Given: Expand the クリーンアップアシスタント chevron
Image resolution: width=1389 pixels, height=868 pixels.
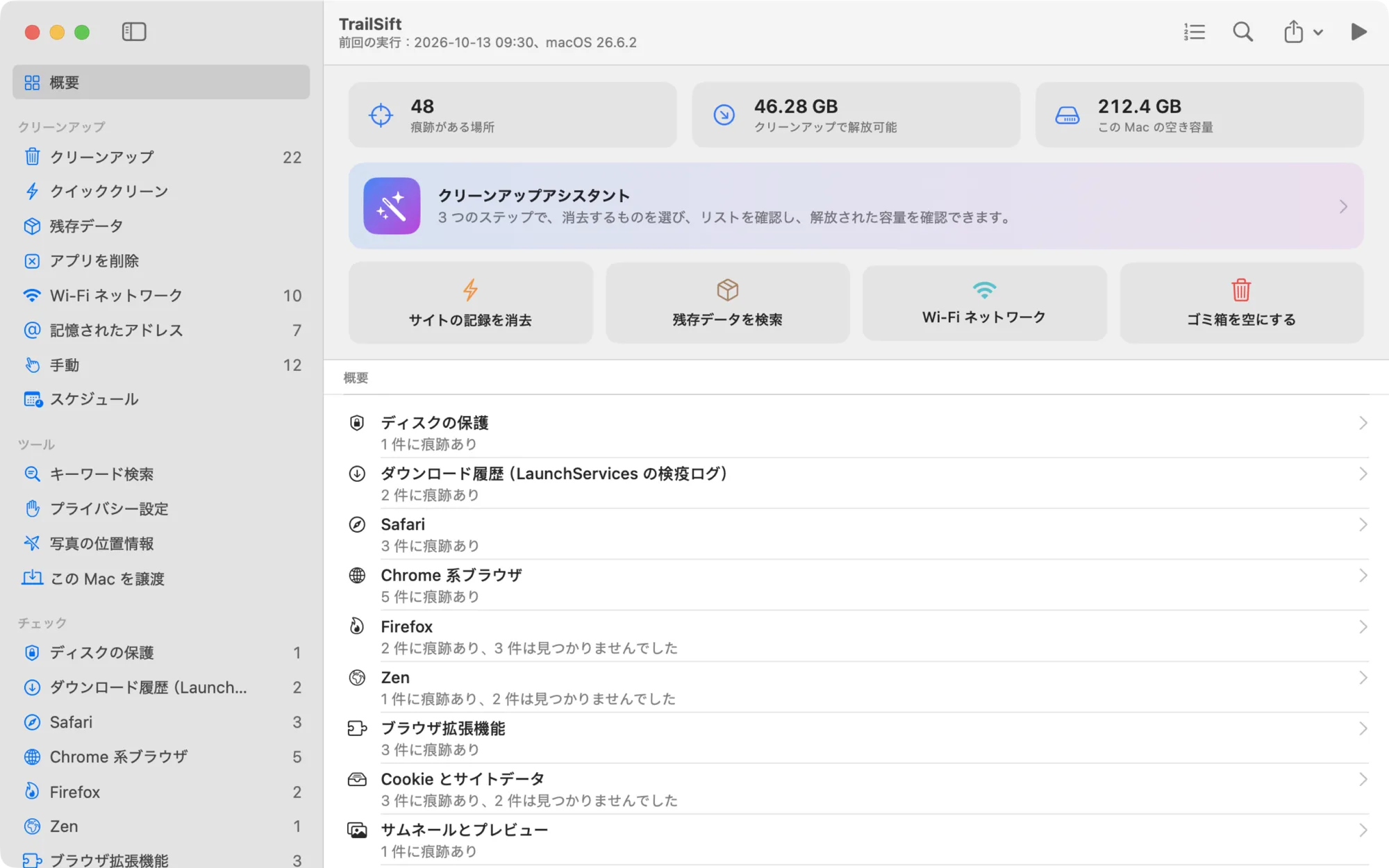Looking at the screenshot, I should (1344, 207).
